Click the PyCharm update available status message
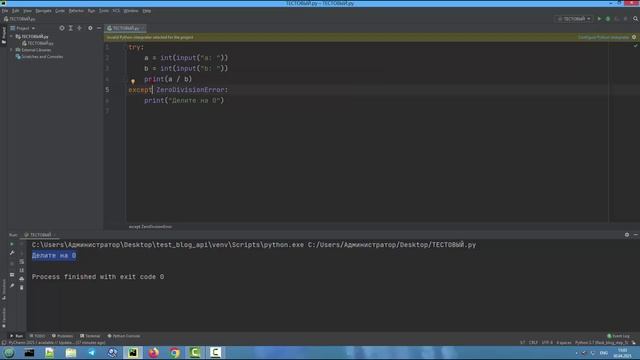The width and height of the screenshot is (640, 360). click(x=57, y=342)
